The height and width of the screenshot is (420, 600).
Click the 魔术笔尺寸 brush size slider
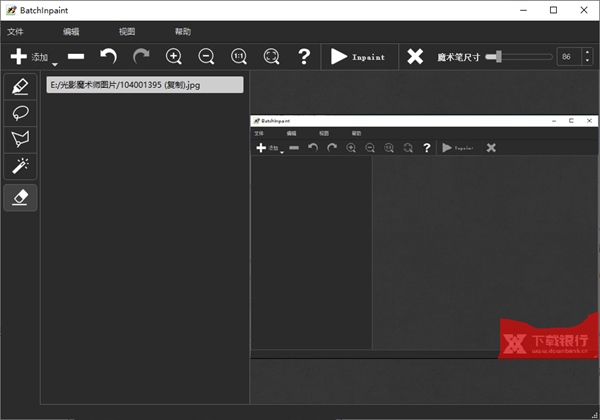pos(518,57)
